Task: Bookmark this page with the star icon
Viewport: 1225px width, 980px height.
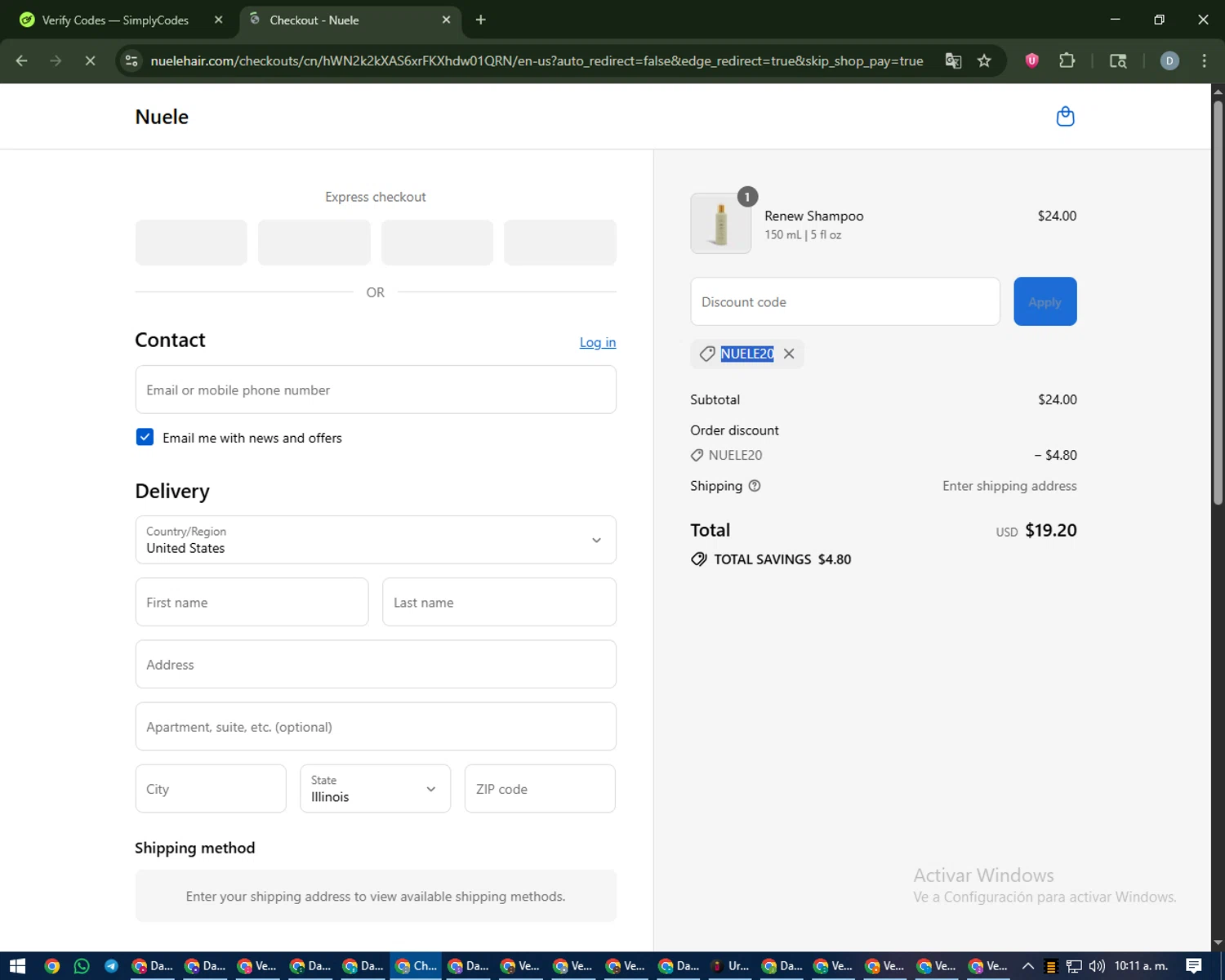Action: (x=984, y=60)
